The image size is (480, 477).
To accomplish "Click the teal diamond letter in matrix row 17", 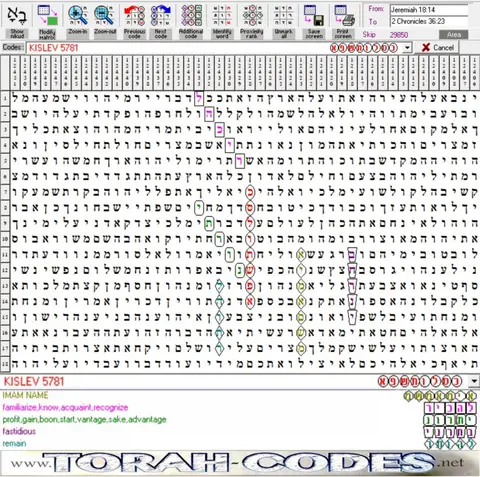I will [219, 348].
